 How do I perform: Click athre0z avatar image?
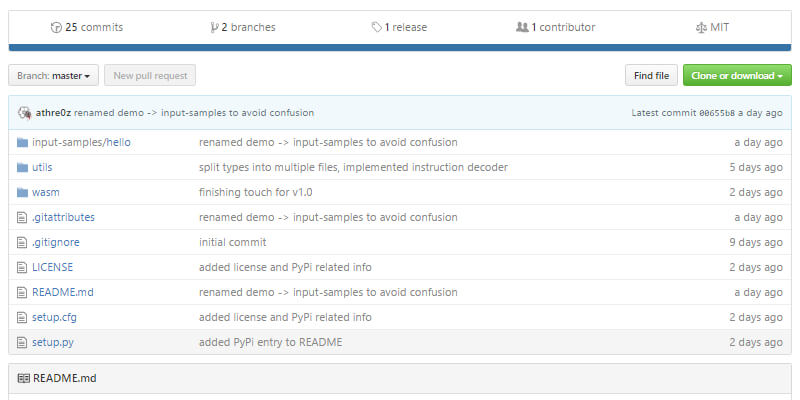[24, 112]
